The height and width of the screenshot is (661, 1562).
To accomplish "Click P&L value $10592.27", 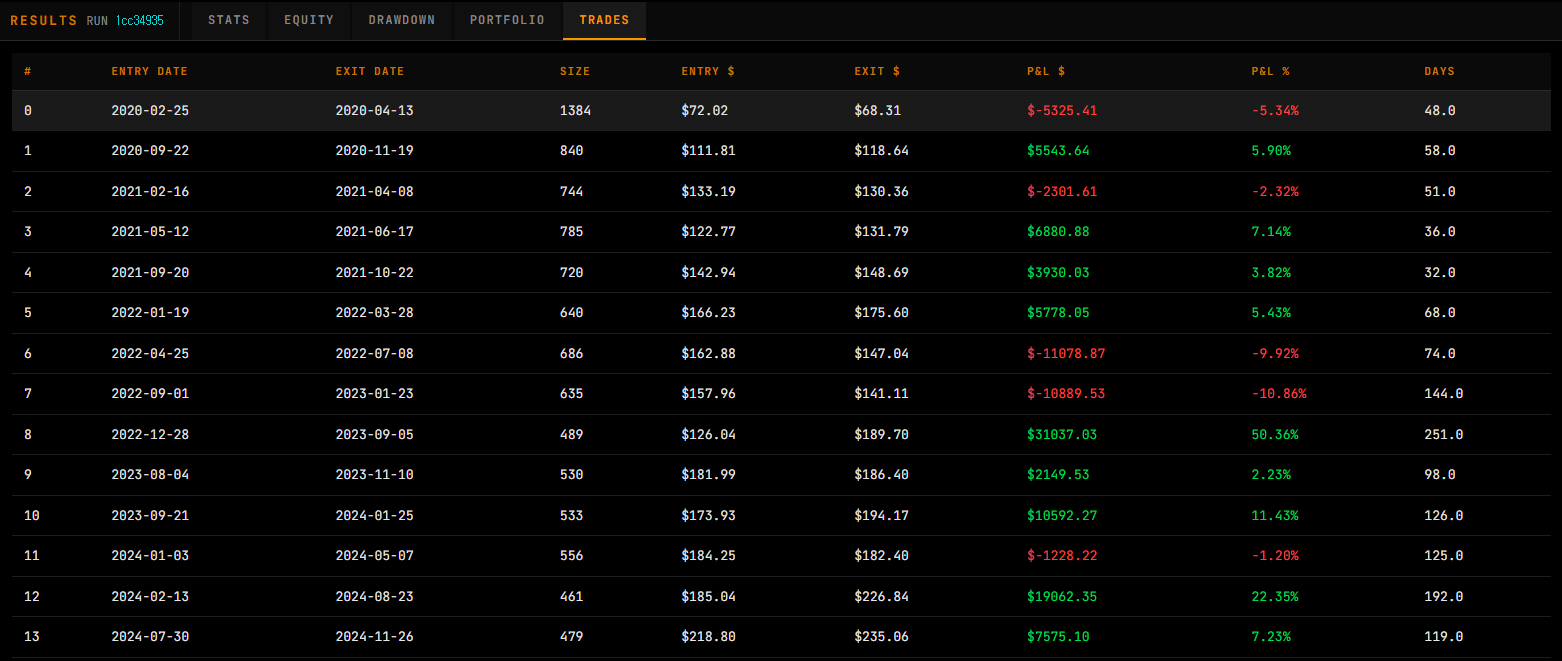I will coord(1062,516).
